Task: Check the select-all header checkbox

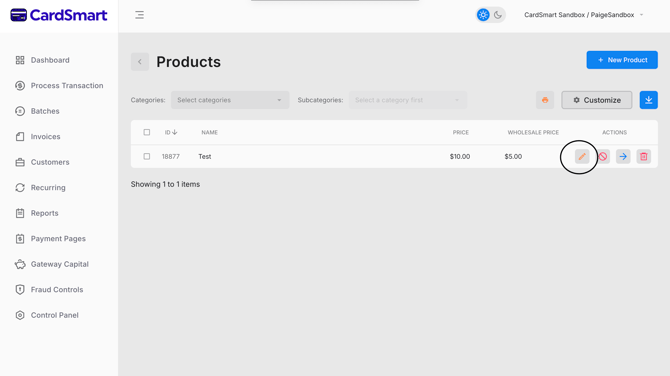Action: coord(147,132)
